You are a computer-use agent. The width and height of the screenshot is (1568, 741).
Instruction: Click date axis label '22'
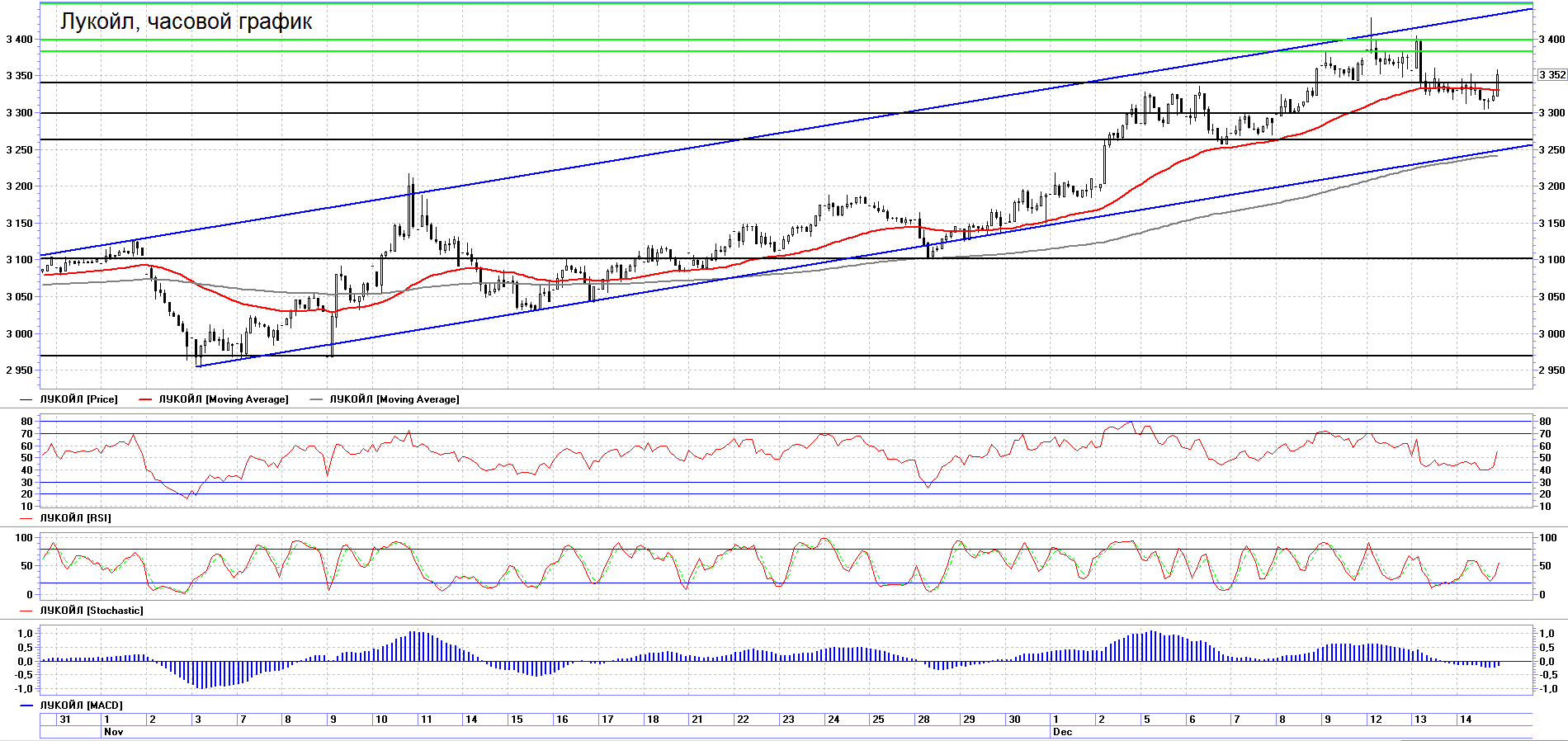(743, 720)
